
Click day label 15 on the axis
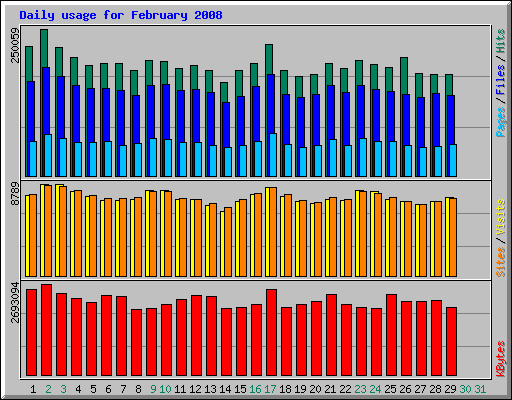[240, 389]
